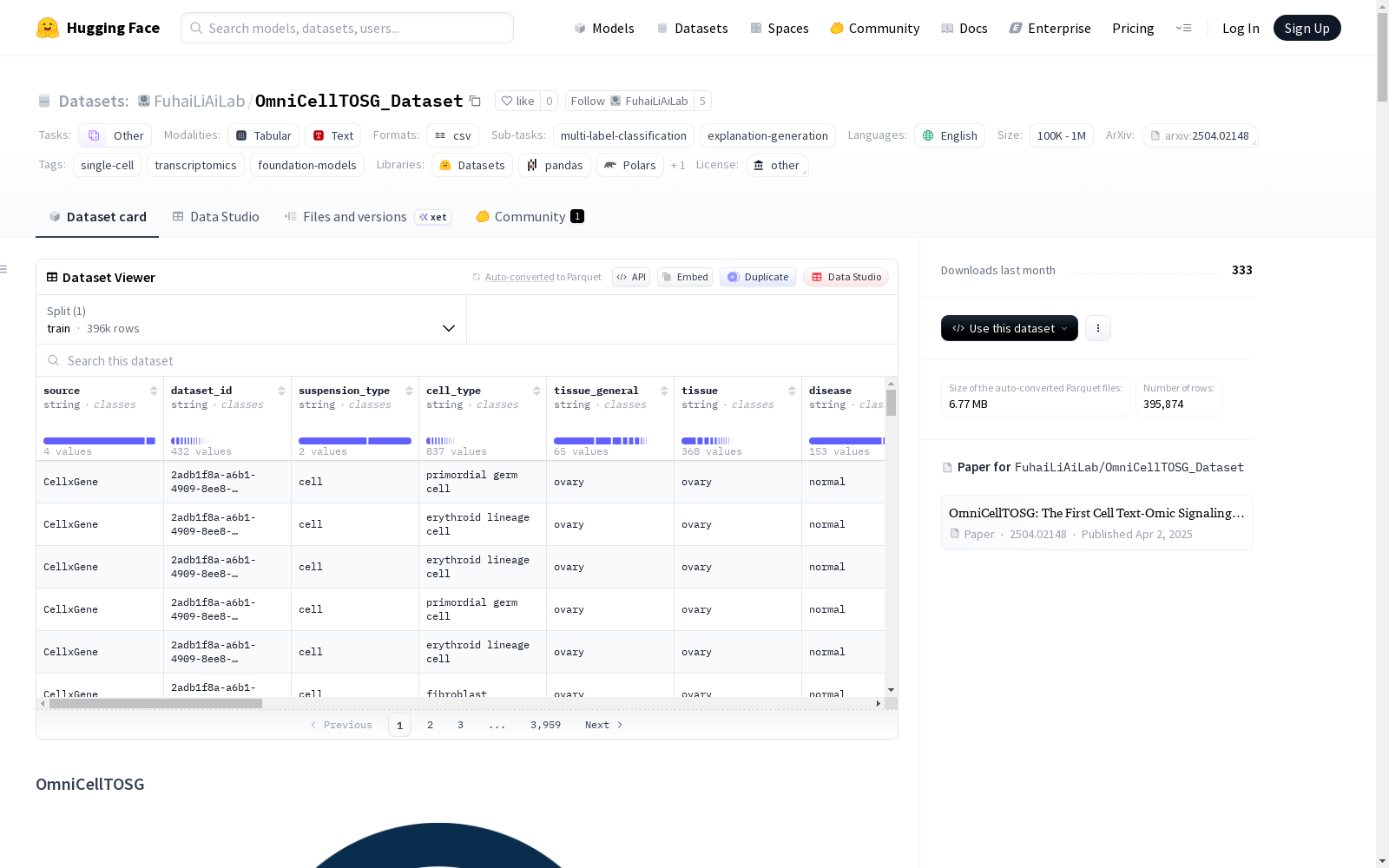Go to Models in the top navigation
The height and width of the screenshot is (868, 1389).
click(x=604, y=28)
